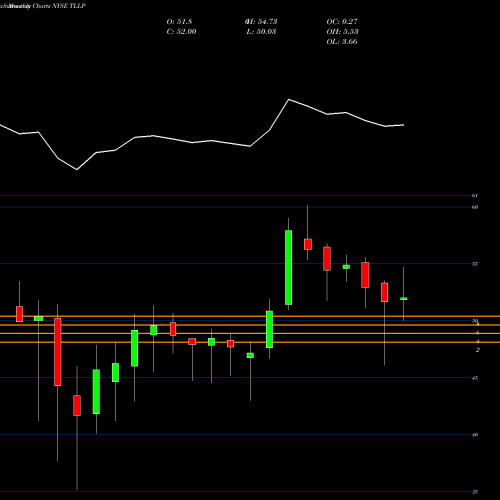The width and height of the screenshot is (500, 500).
Task: Click the 40 price axis label
Action: click(475, 435)
